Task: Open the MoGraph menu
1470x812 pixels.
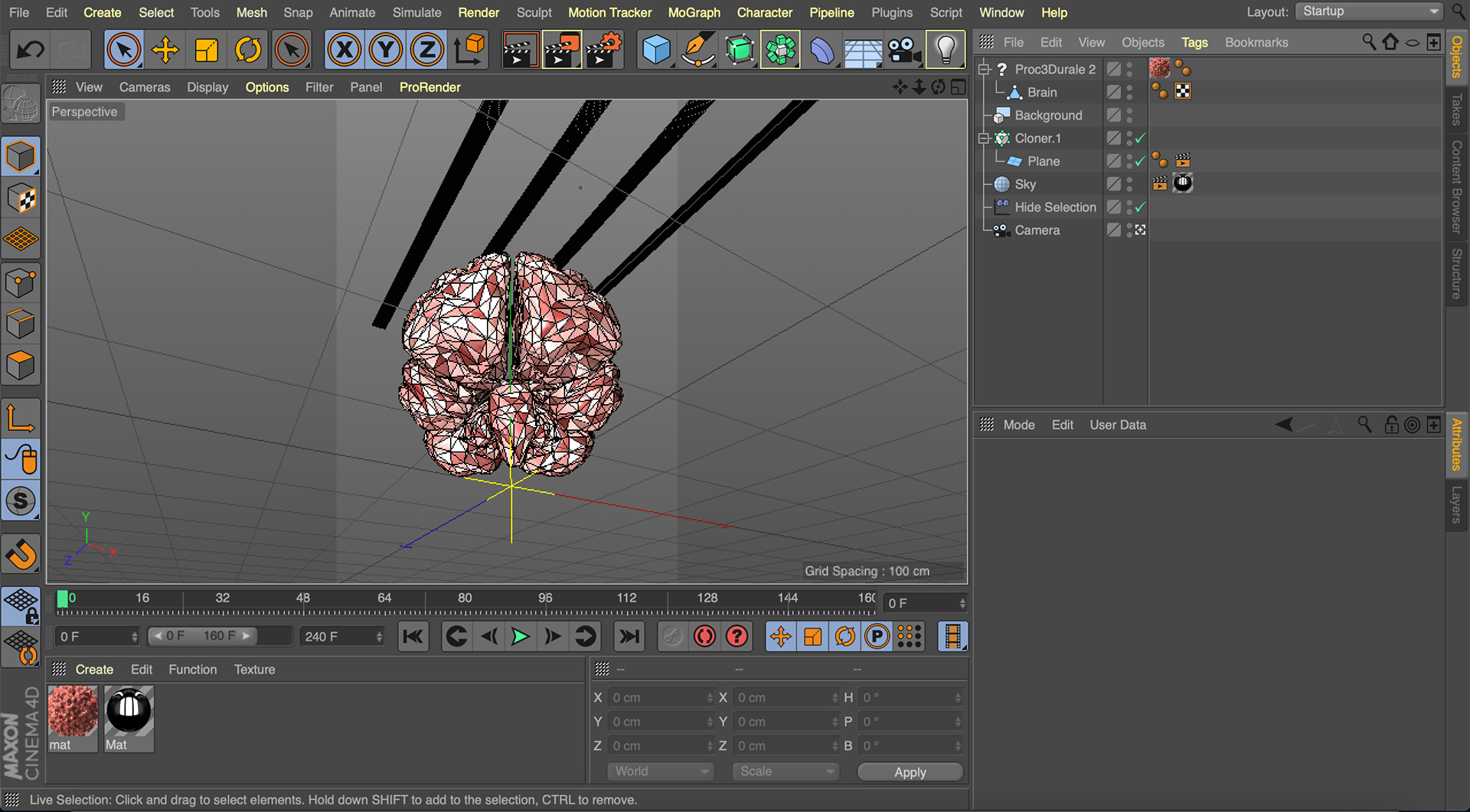Action: [x=694, y=12]
